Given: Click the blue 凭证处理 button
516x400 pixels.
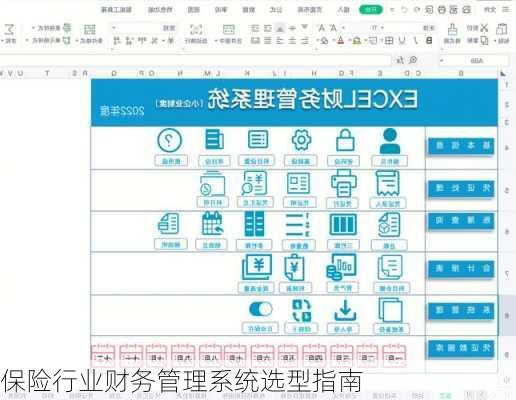Looking at the screenshot, I should [461, 188].
